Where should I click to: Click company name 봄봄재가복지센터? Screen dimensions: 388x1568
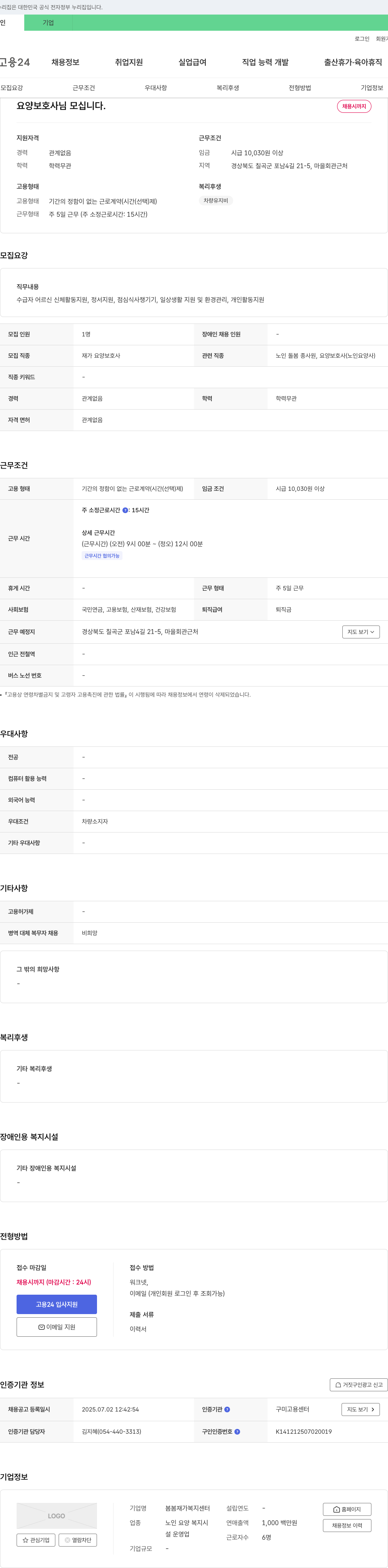(187, 1508)
